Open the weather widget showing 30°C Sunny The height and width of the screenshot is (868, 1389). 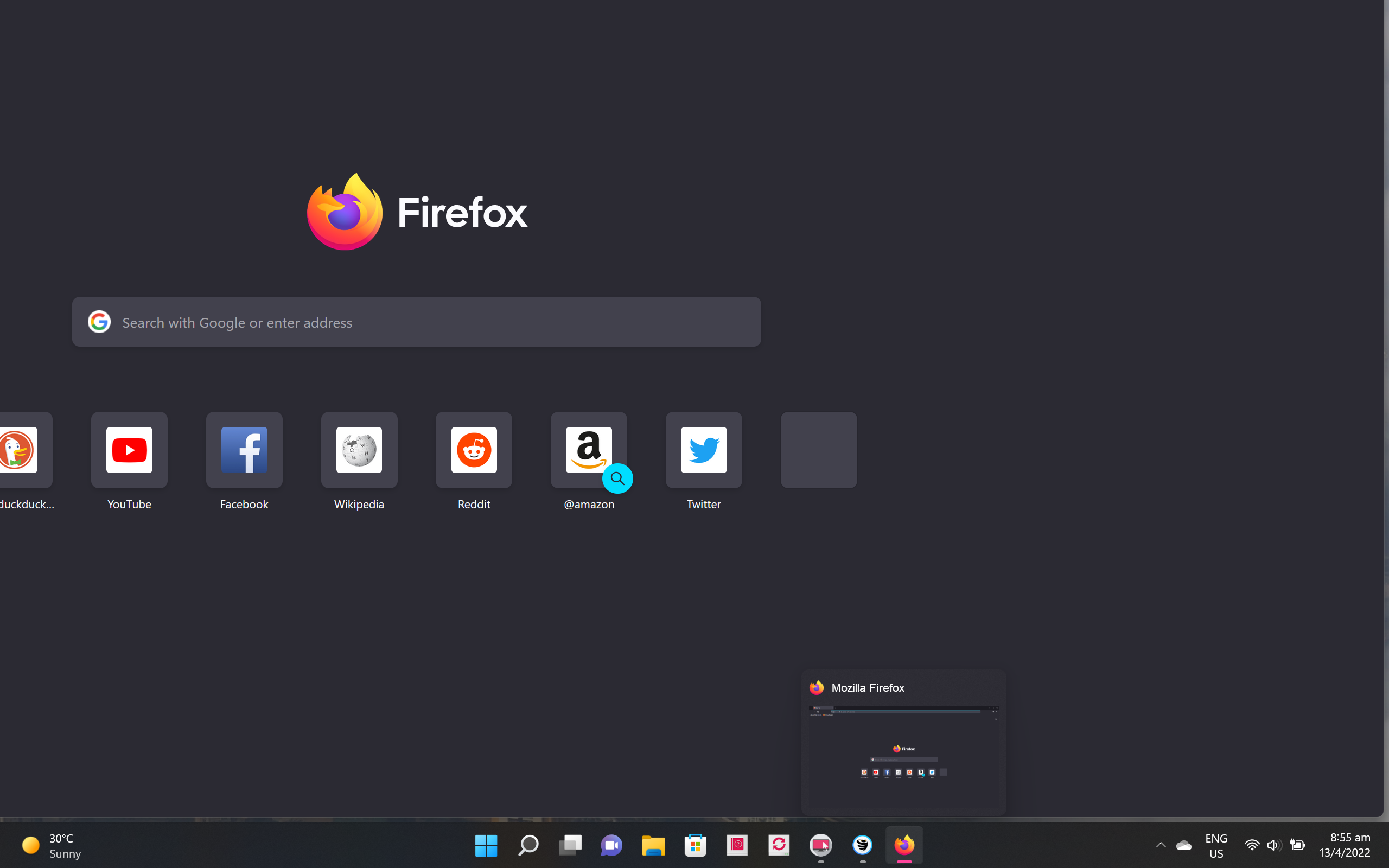coord(52,846)
